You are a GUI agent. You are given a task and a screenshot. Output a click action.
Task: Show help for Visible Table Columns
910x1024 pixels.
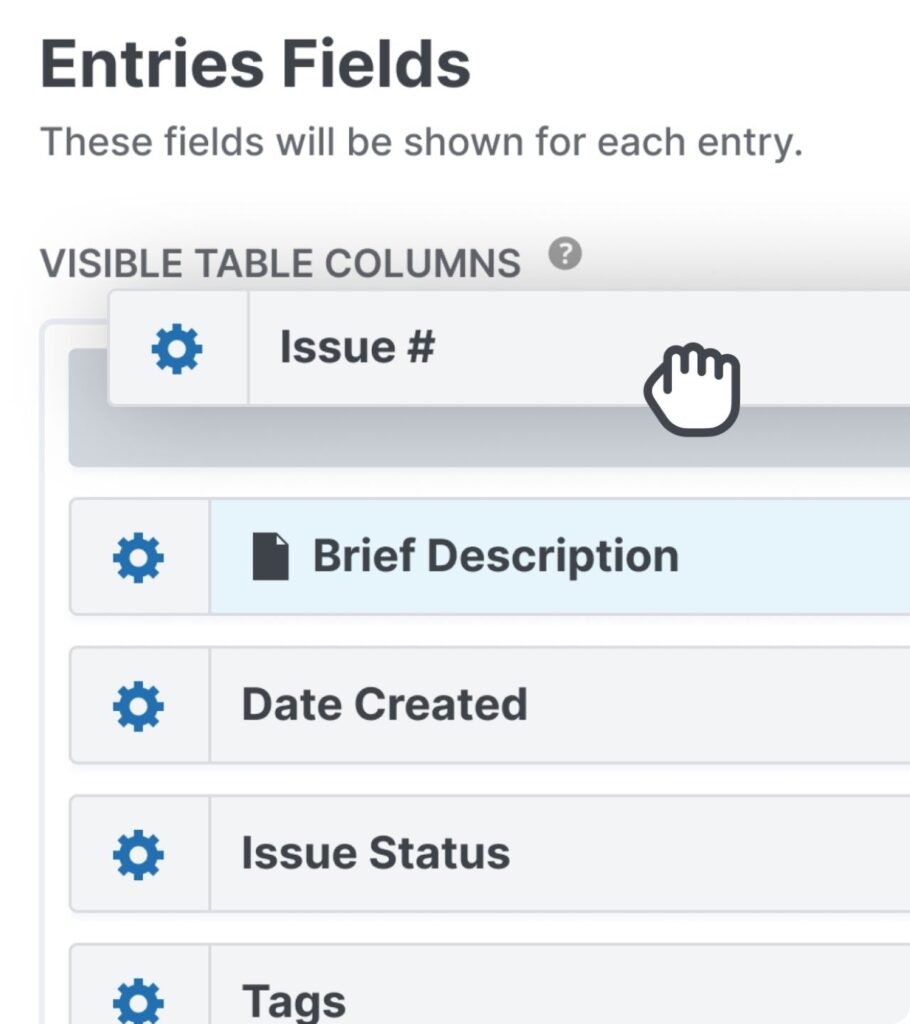tap(565, 254)
